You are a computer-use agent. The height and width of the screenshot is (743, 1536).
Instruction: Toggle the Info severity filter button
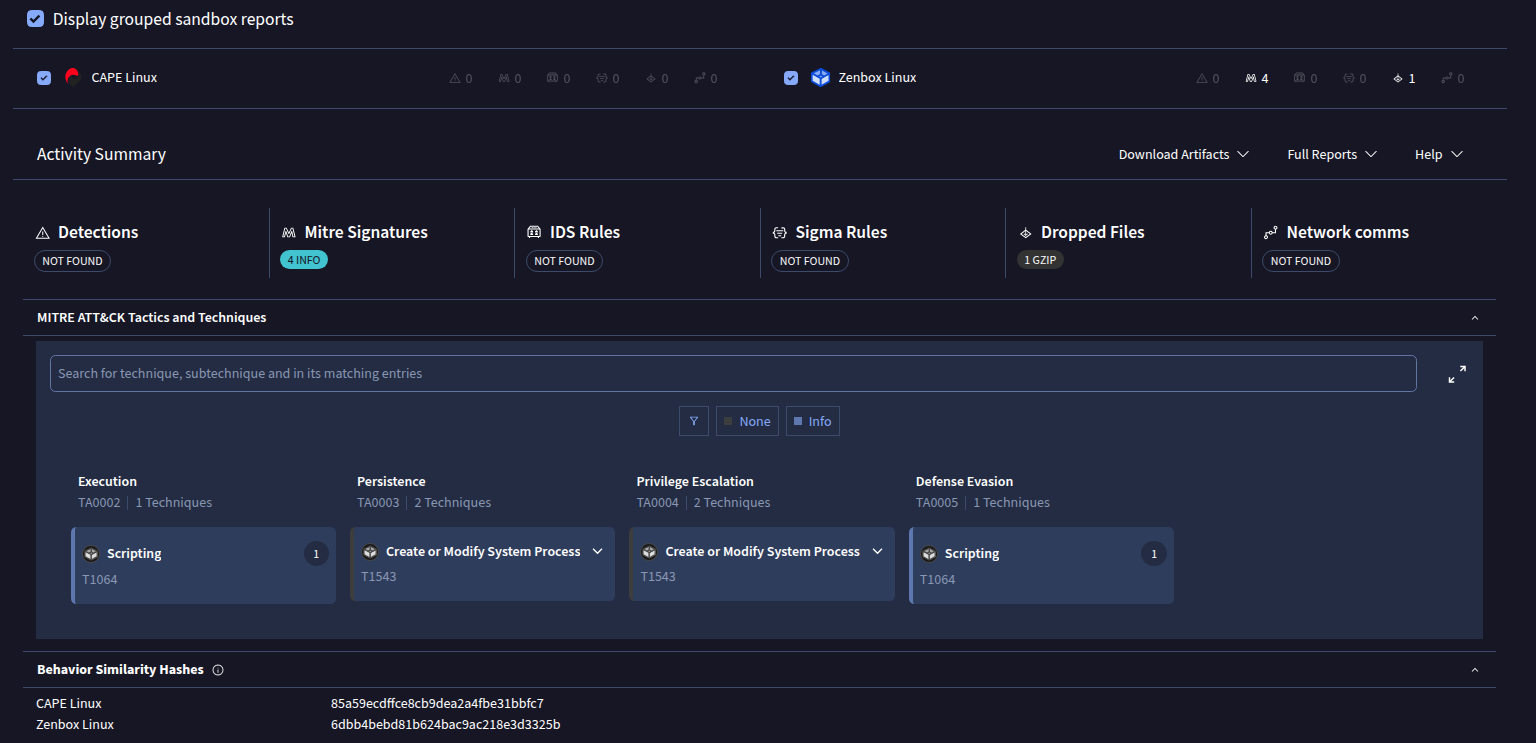click(x=812, y=421)
